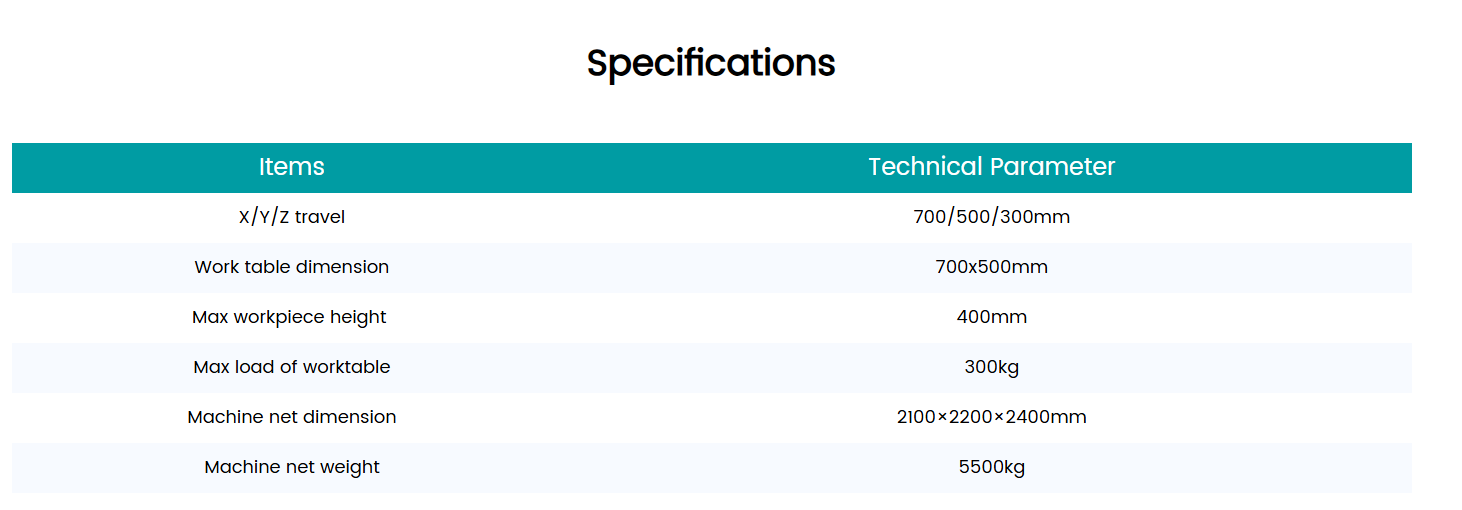Select the Max load of worktable label
Viewport: 1462px width, 510px height.
(x=291, y=367)
